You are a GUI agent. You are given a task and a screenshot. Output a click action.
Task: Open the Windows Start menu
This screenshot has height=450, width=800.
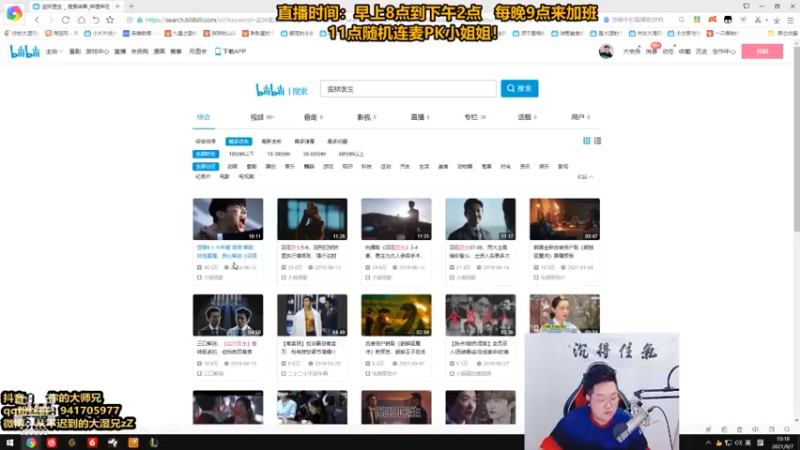click(x=10, y=442)
